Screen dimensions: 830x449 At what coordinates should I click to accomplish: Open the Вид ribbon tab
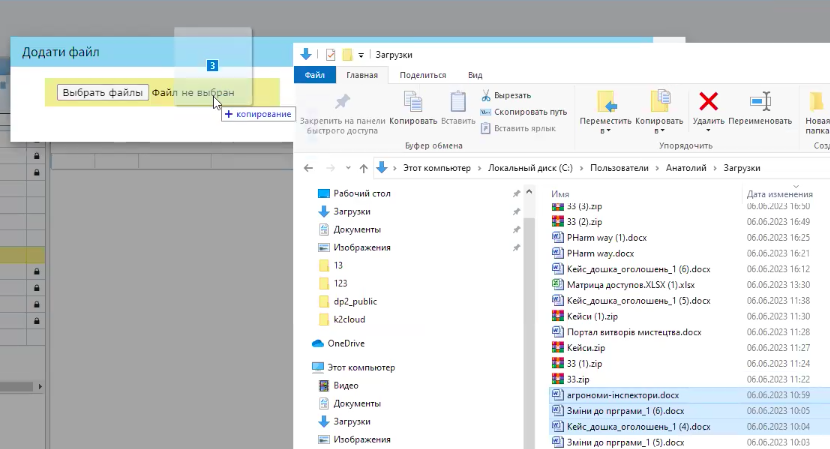[x=475, y=75]
